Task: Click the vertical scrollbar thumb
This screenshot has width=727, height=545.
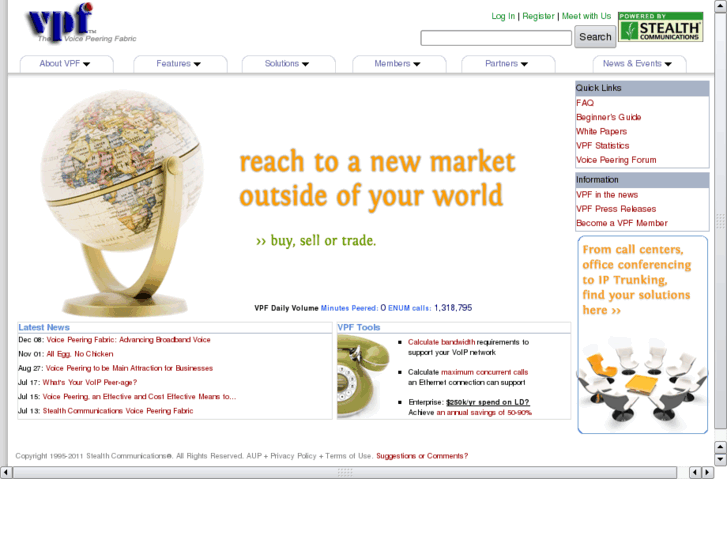Action: [720, 221]
